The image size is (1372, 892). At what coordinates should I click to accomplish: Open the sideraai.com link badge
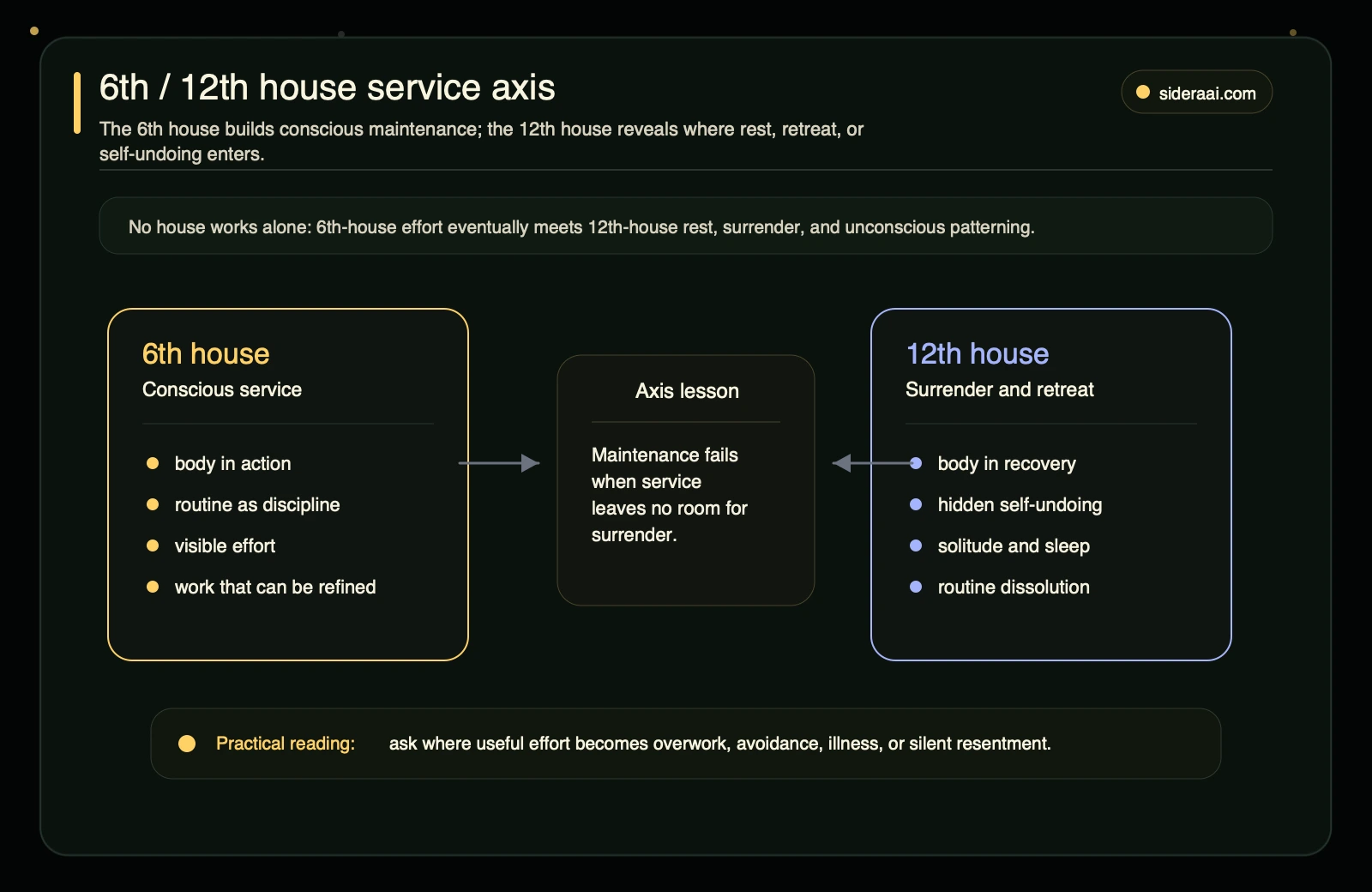1196,92
